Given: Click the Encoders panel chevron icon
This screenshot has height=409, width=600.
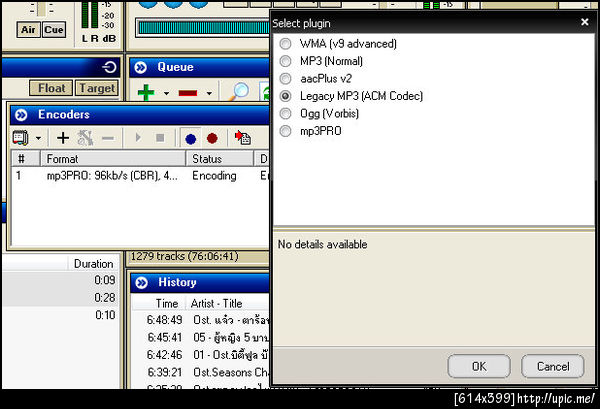Looking at the screenshot, I should pyautogui.click(x=21, y=115).
